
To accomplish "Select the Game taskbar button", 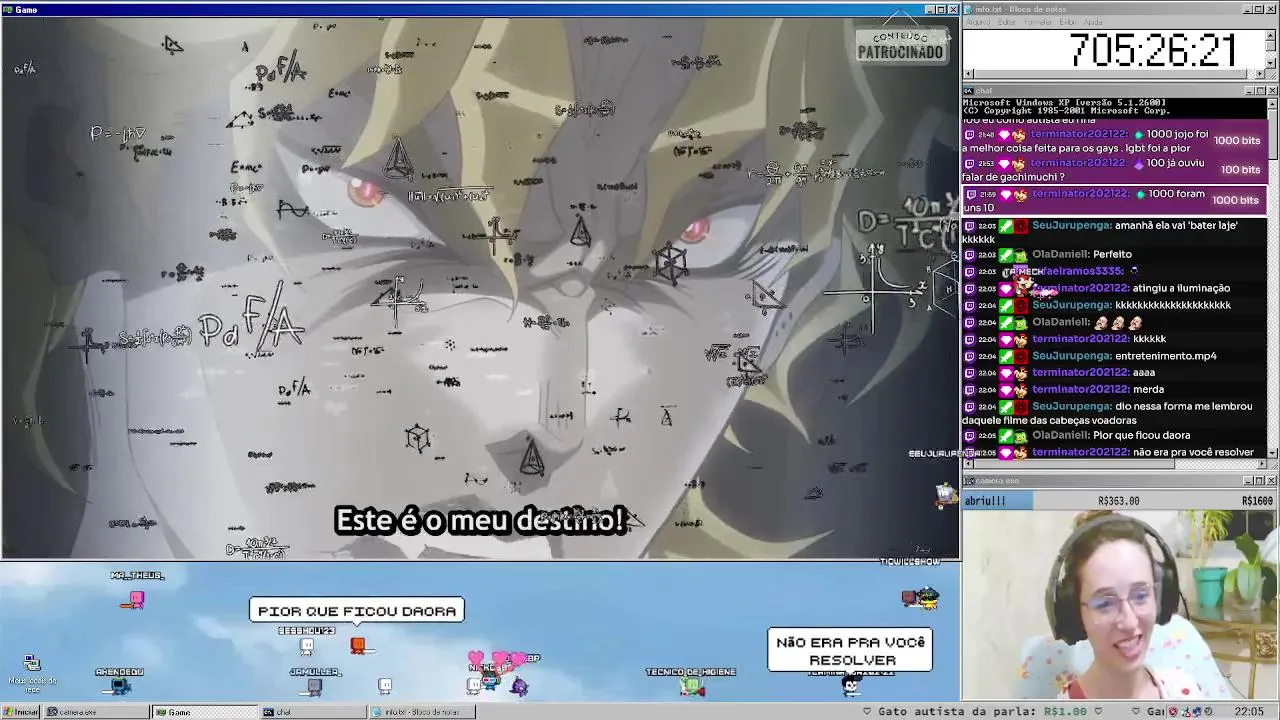I will pos(204,712).
